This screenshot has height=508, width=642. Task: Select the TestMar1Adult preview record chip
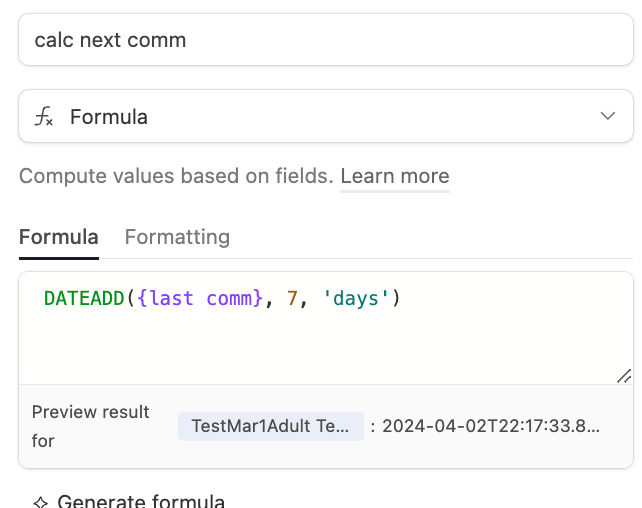tap(271, 426)
